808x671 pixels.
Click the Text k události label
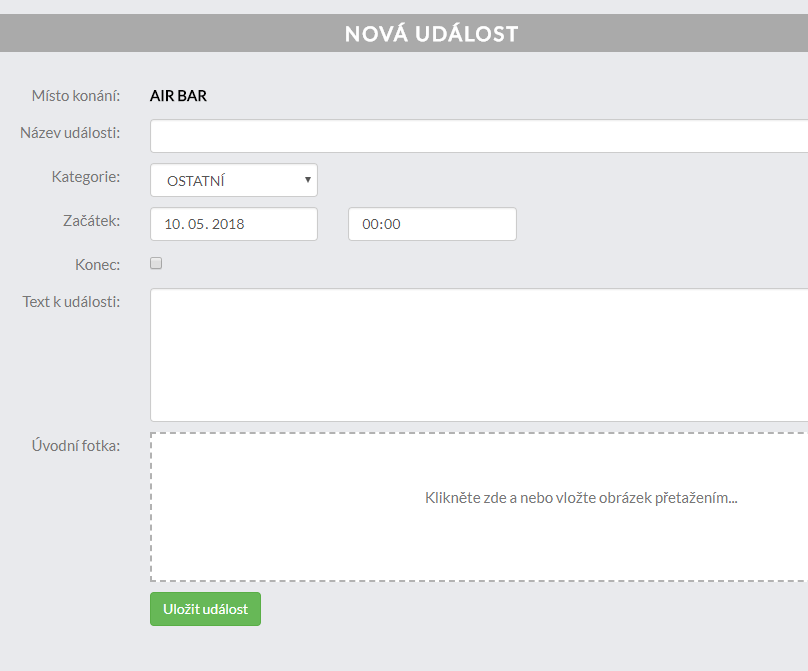click(71, 301)
